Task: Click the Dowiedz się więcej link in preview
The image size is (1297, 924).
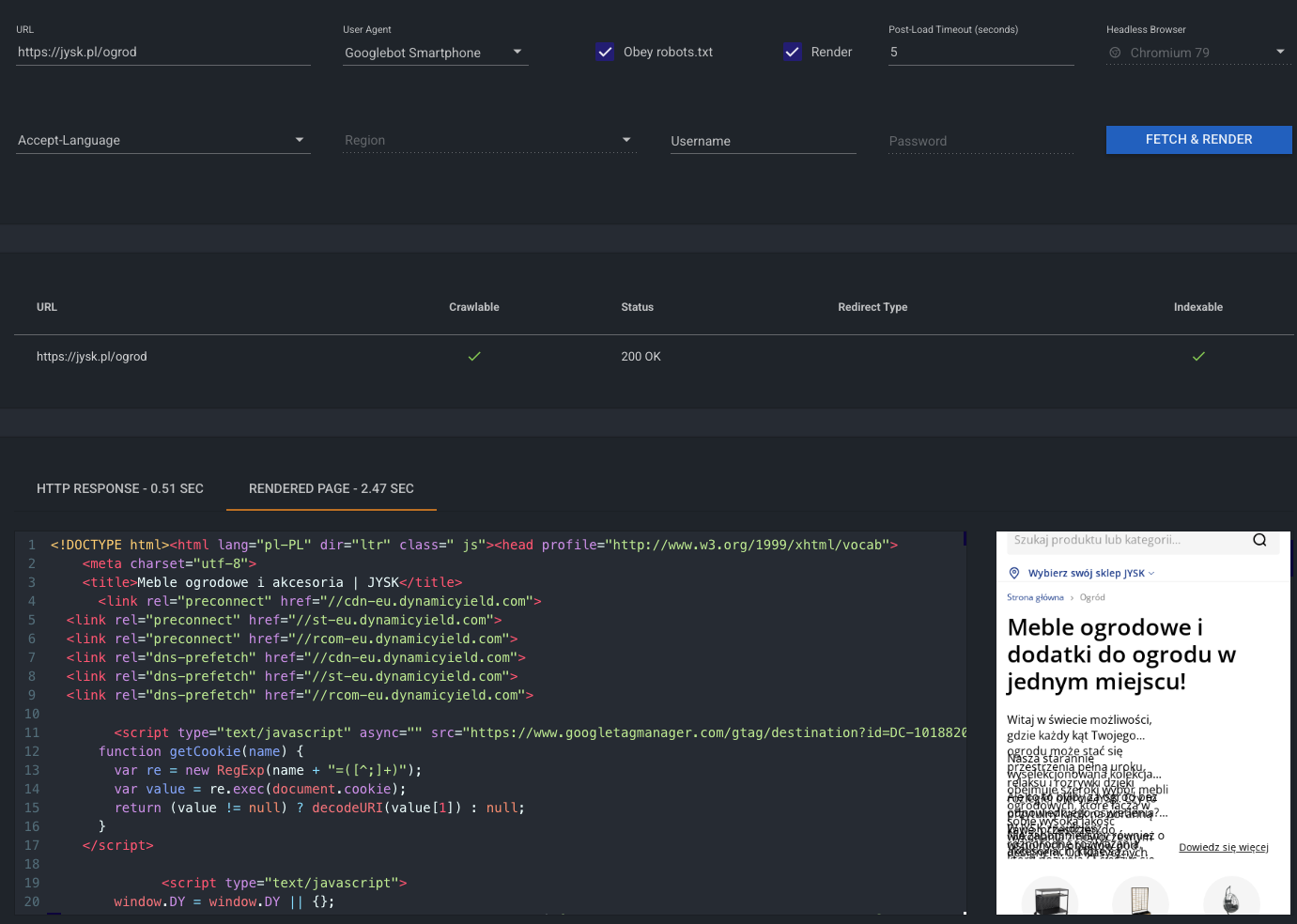Action: point(1223,846)
